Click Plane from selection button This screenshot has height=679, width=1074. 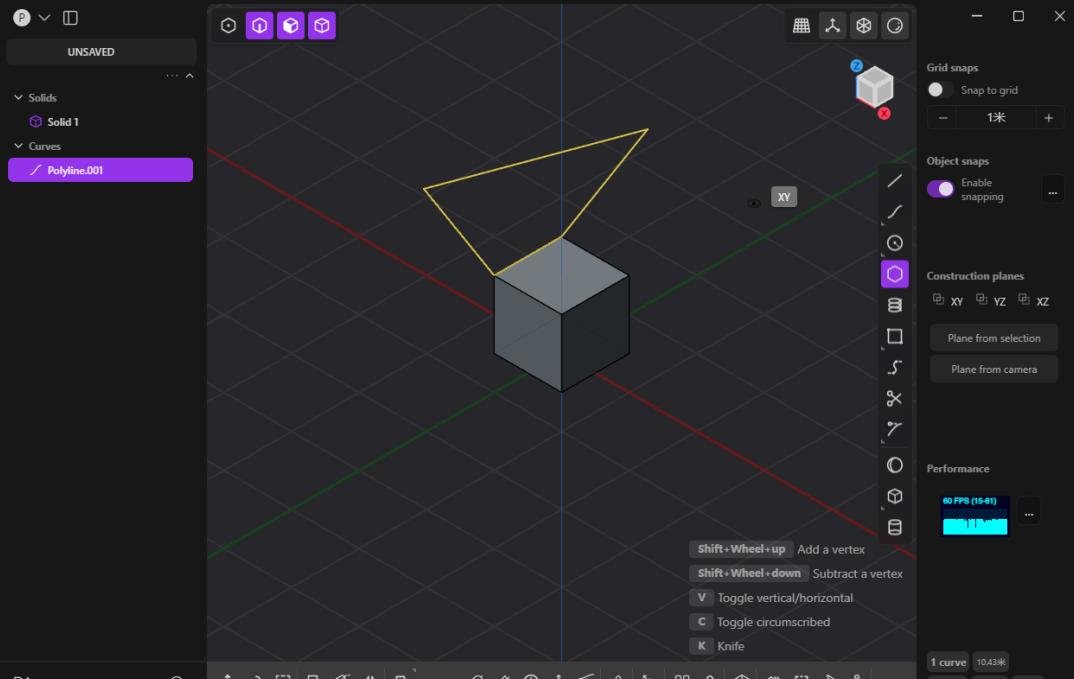[x=994, y=338]
